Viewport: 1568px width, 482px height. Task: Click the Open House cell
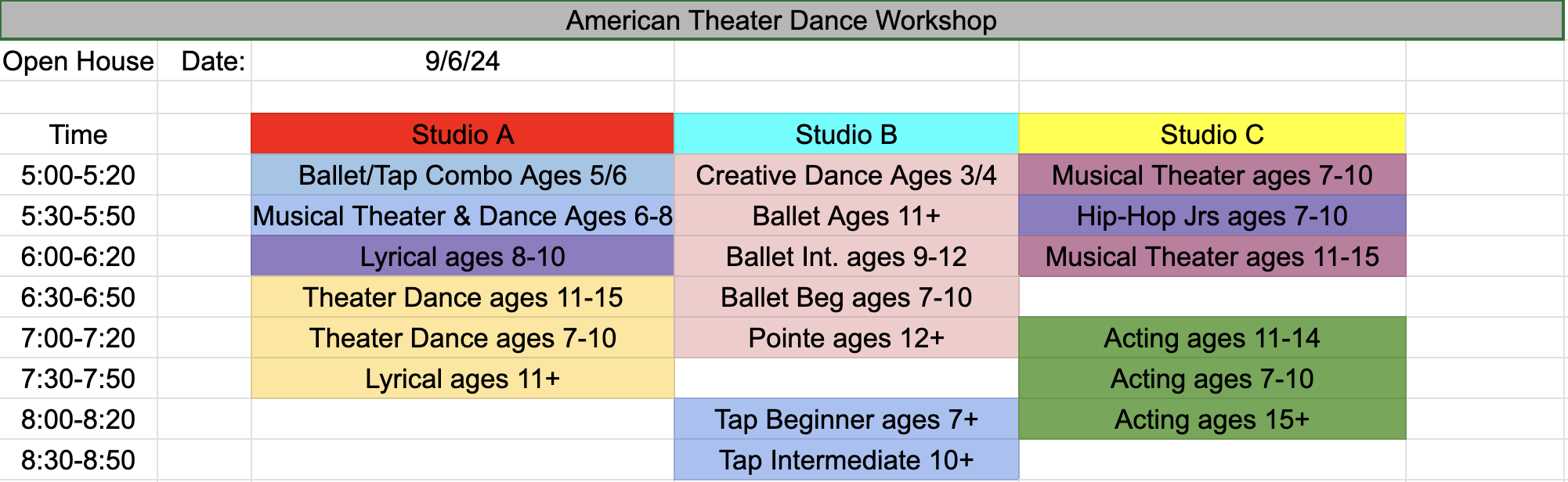[78, 61]
